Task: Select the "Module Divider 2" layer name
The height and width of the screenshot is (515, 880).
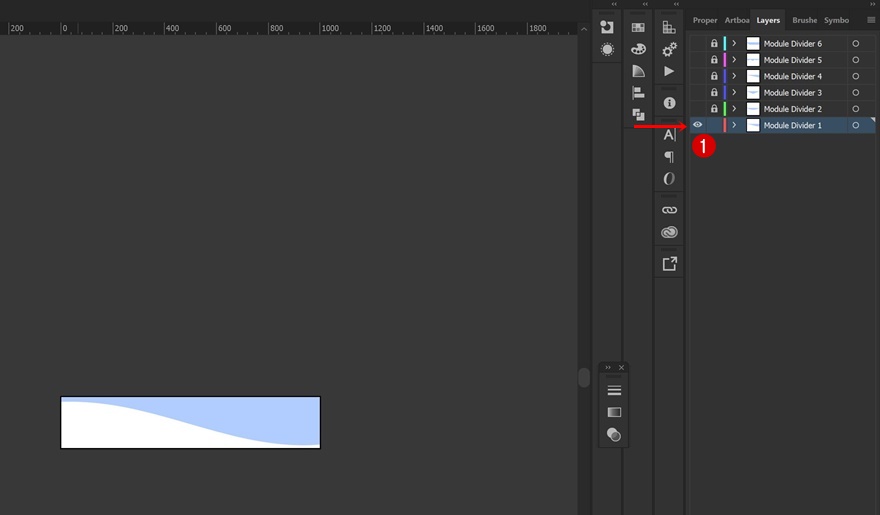Action: point(792,109)
